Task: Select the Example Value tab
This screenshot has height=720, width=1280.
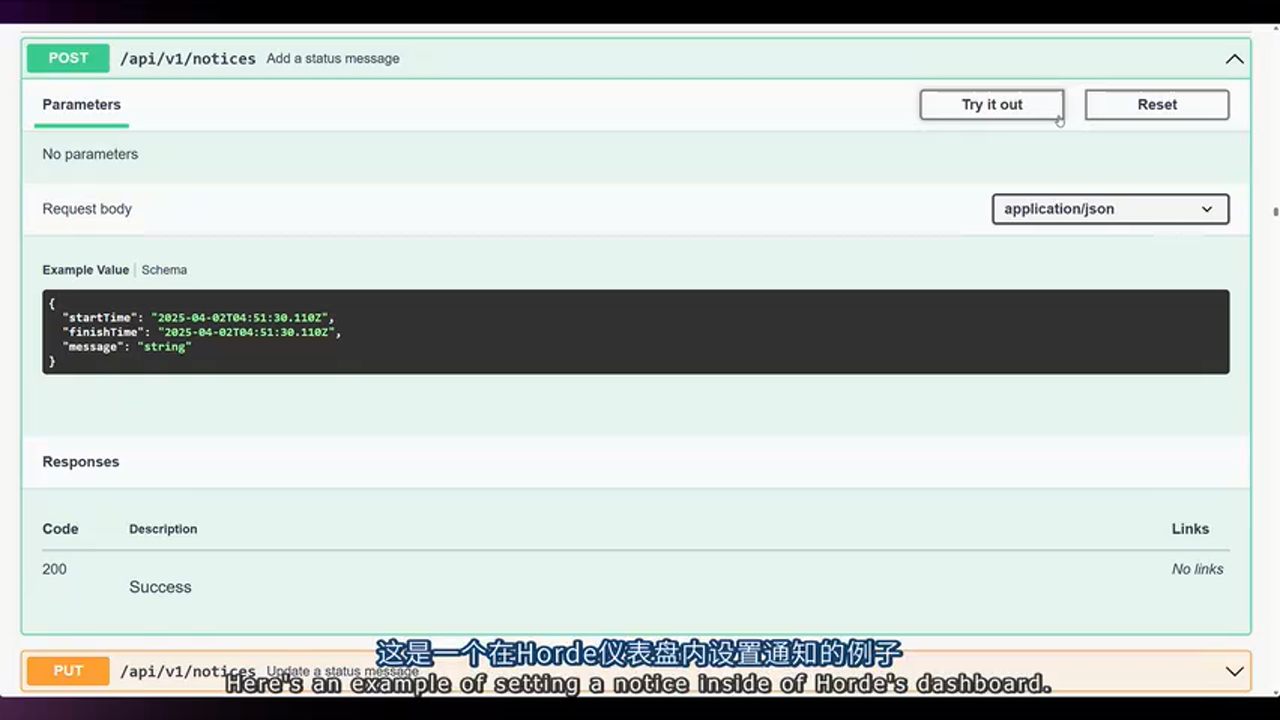Action: [x=85, y=270]
